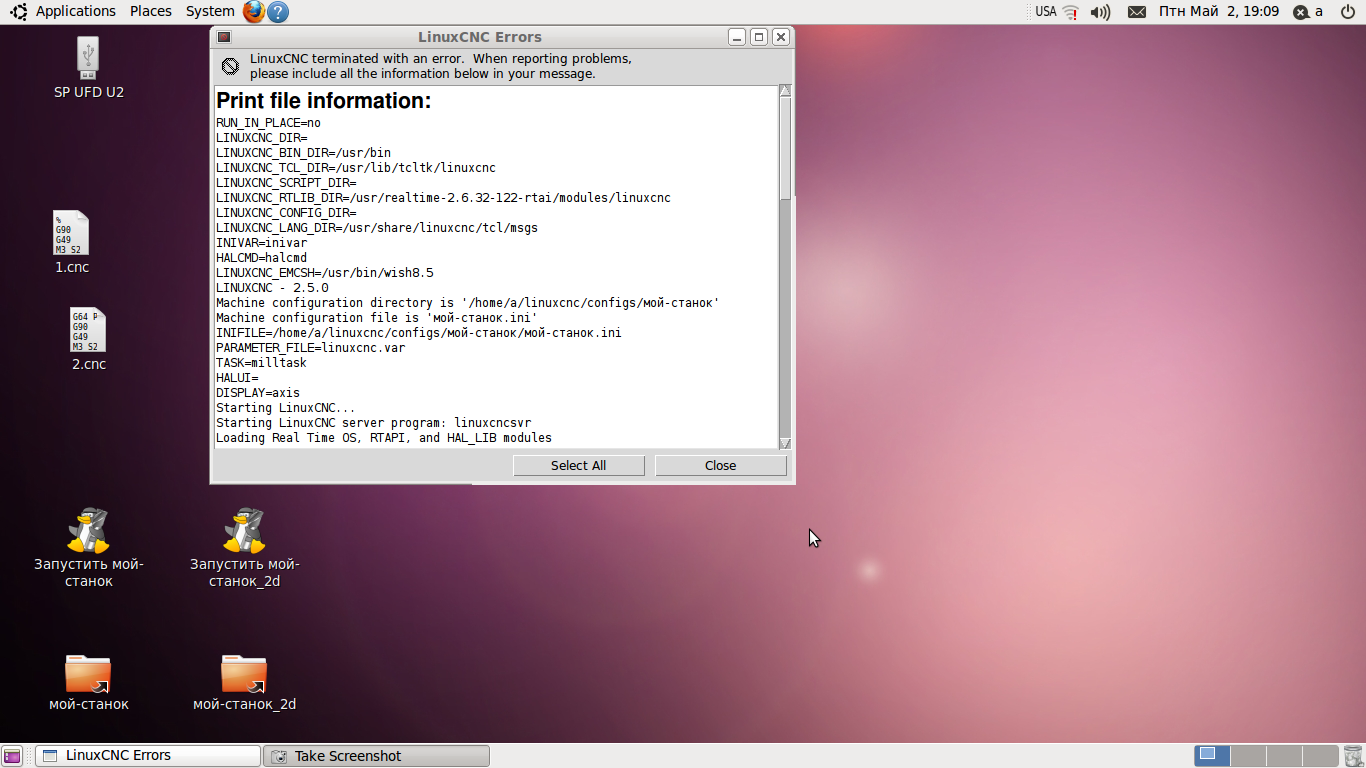Click the line "TASK=milltask"

click(261, 363)
